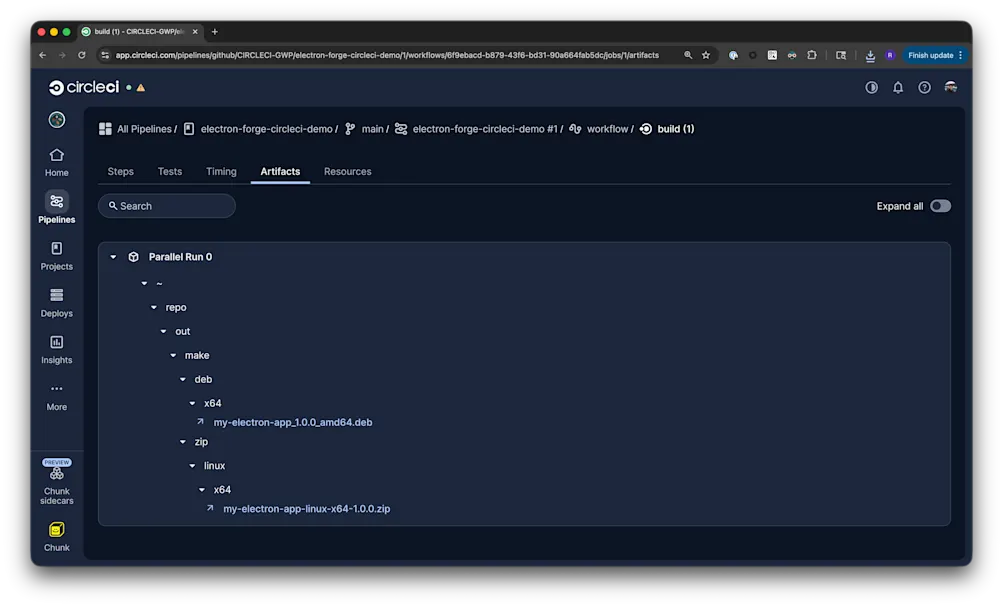The image size is (1003, 607).
Task: Download my-electron-app_1.0.0_amd64.deb artifact
Action: coord(292,422)
